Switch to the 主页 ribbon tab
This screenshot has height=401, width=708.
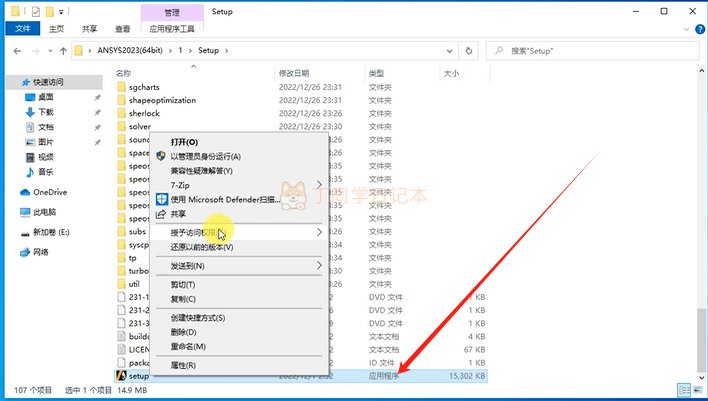click(56, 28)
